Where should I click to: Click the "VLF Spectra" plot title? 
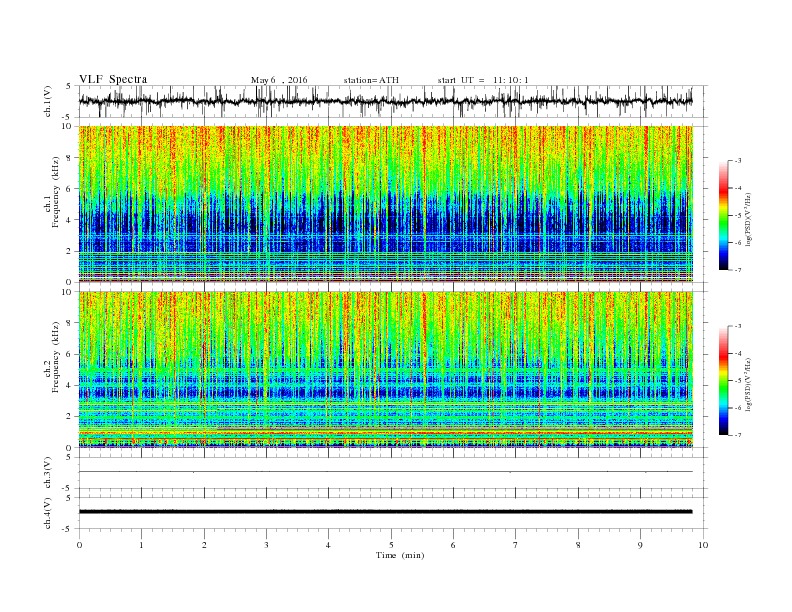(x=113, y=79)
